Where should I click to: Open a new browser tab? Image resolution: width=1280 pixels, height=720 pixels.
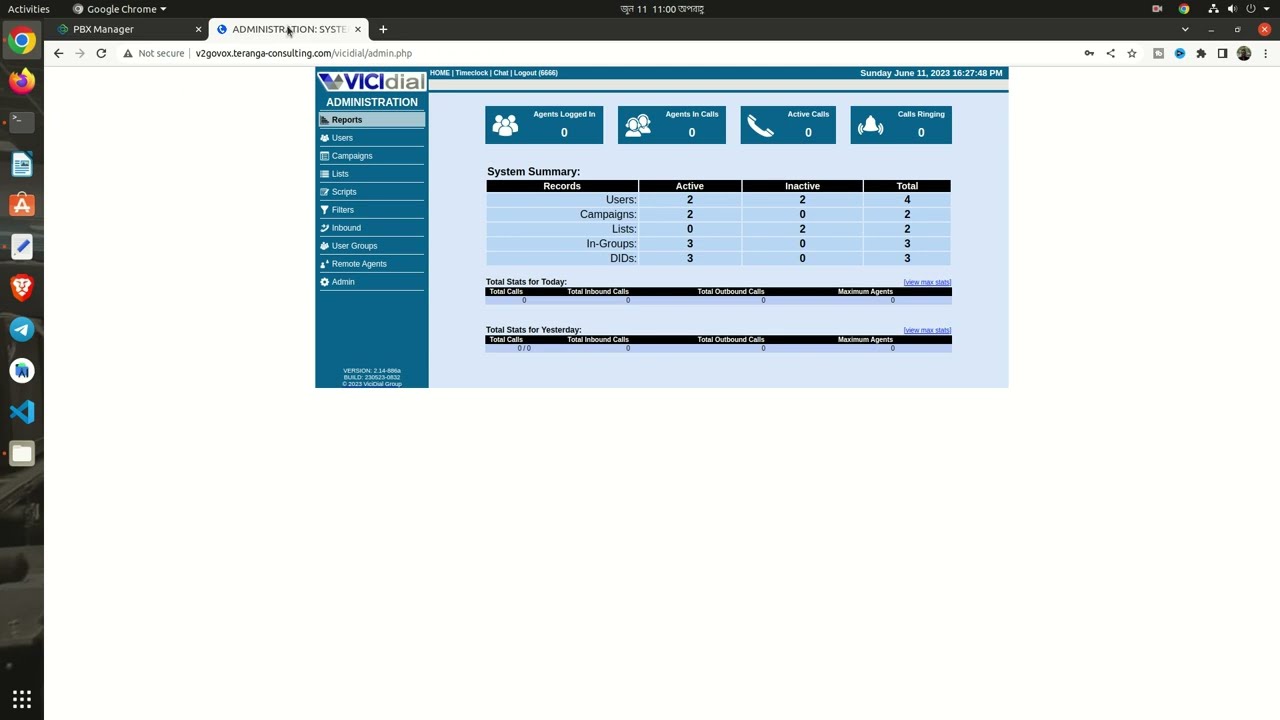click(383, 29)
